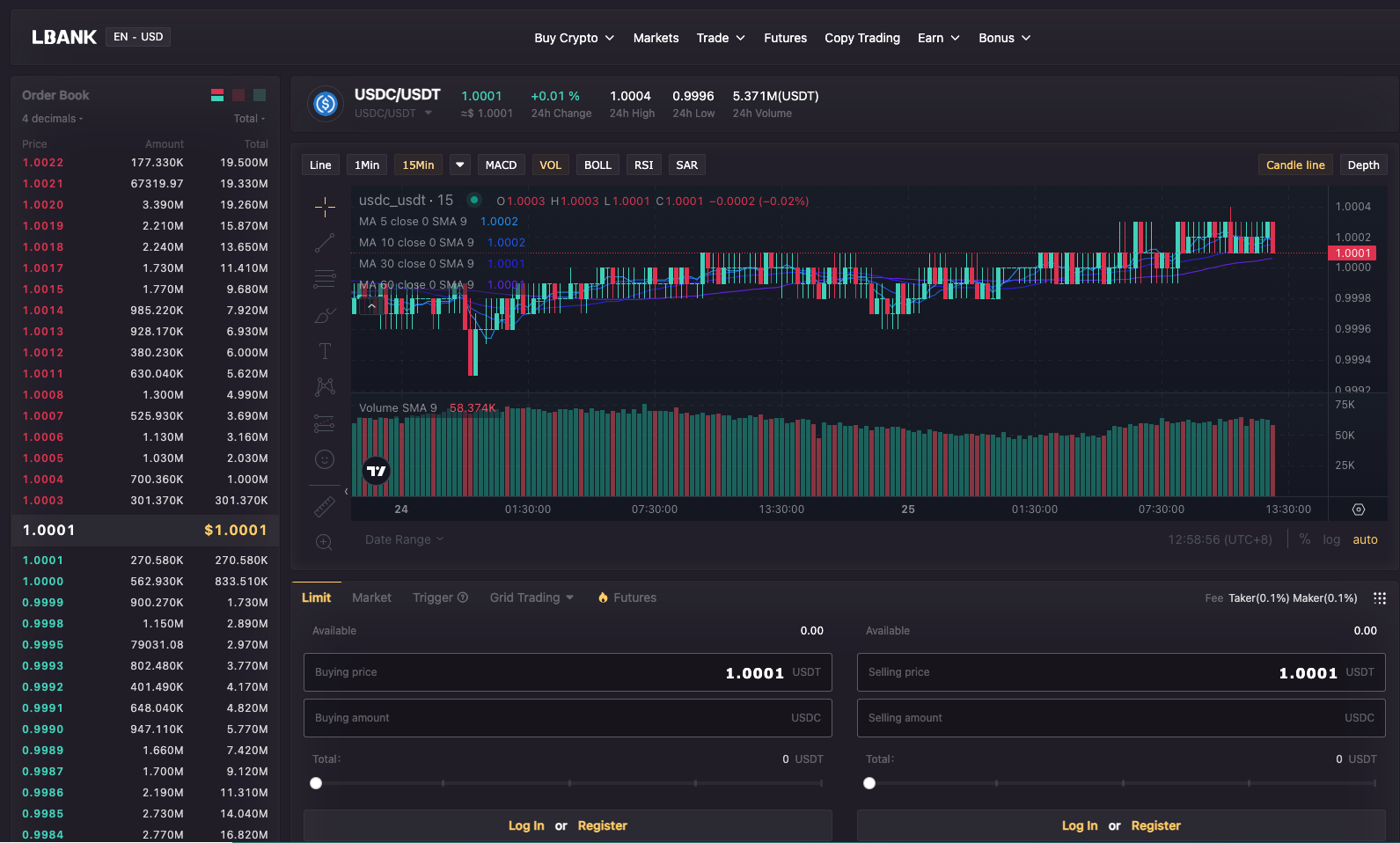Open more time intervals dropdown
Image resolution: width=1400 pixels, height=843 pixels.
[459, 165]
